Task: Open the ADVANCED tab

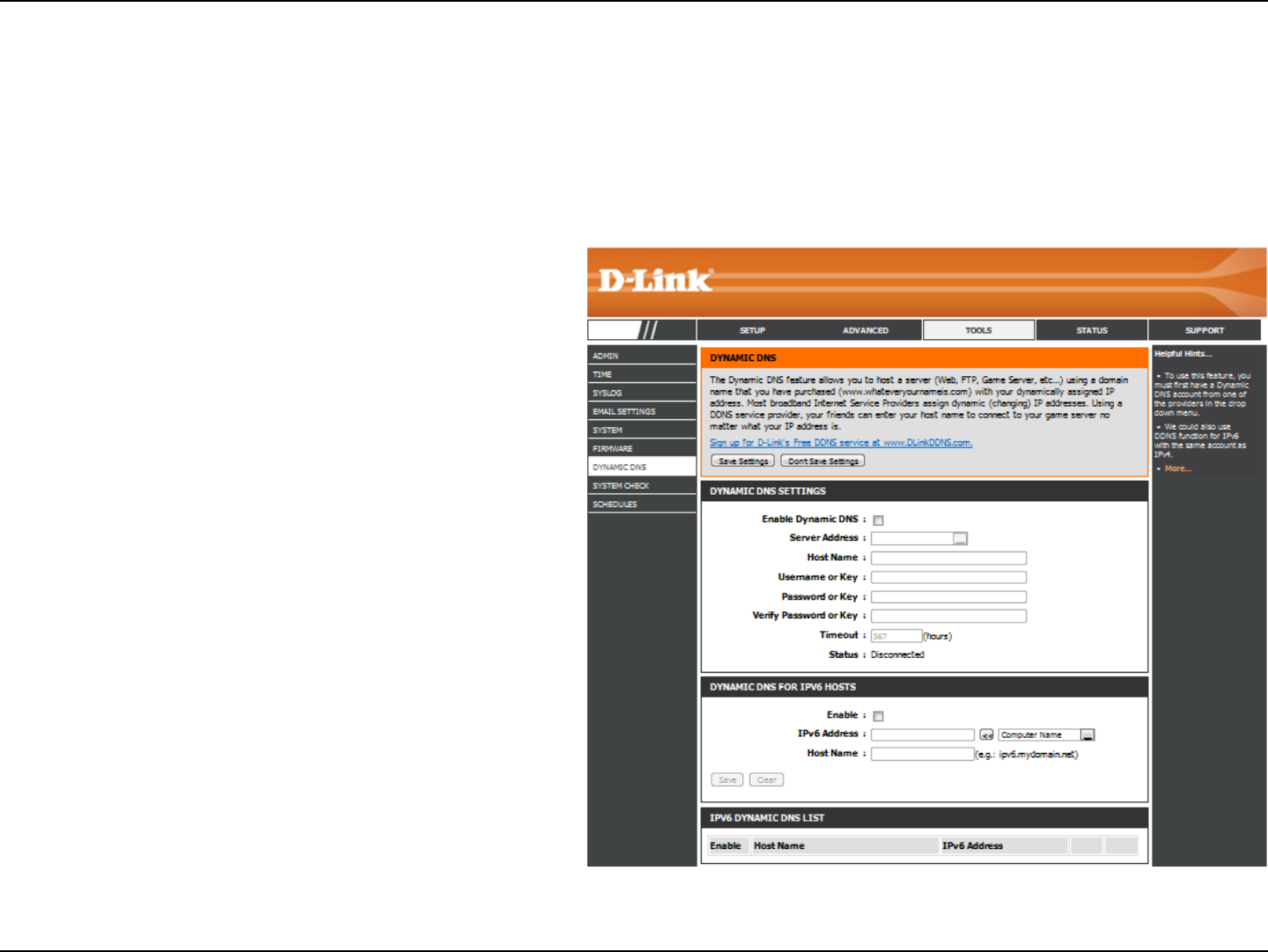Action: pyautogui.click(x=866, y=330)
